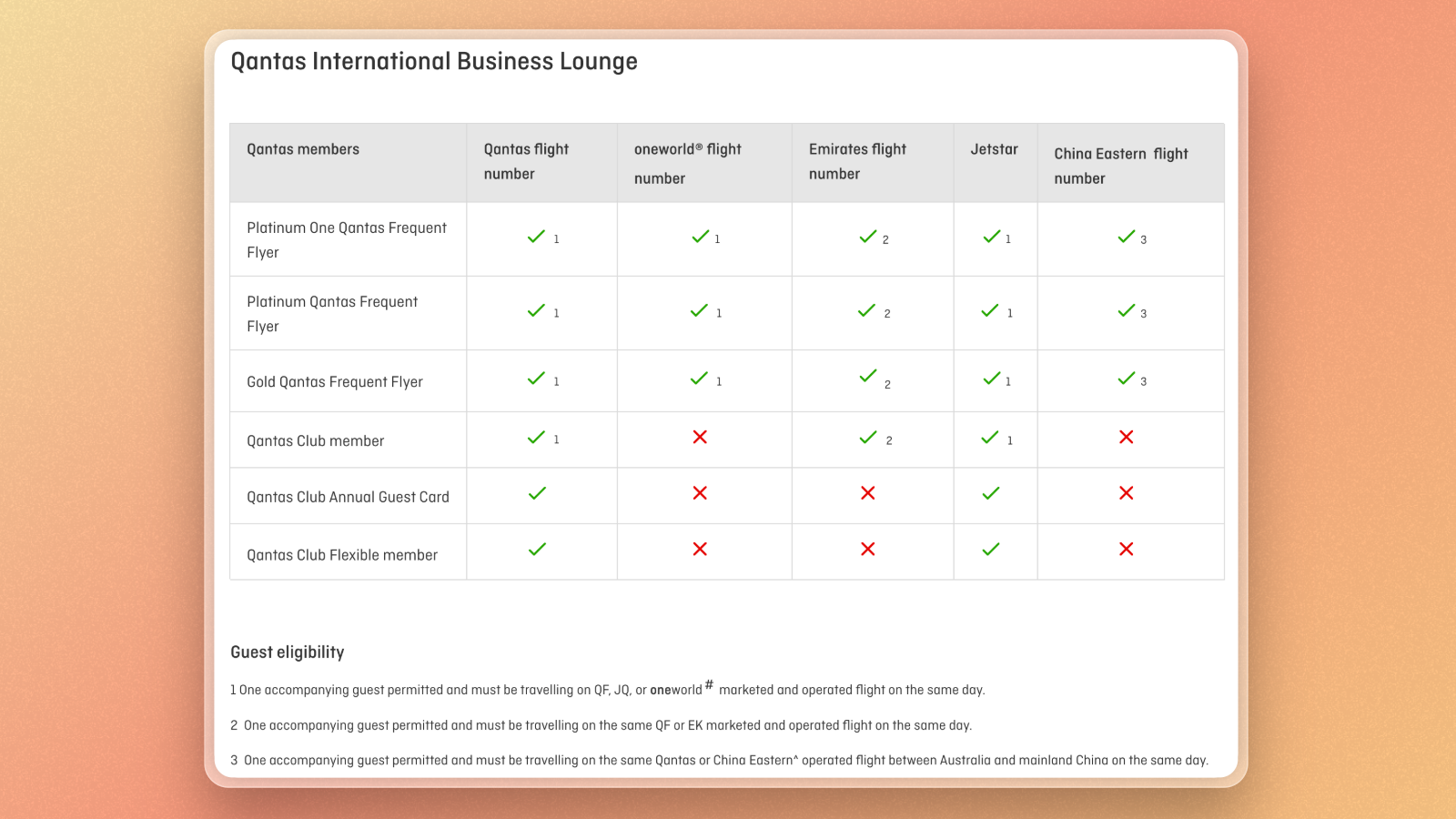The height and width of the screenshot is (819, 1456).
Task: Select the Jetstar column header
Action: click(x=994, y=149)
